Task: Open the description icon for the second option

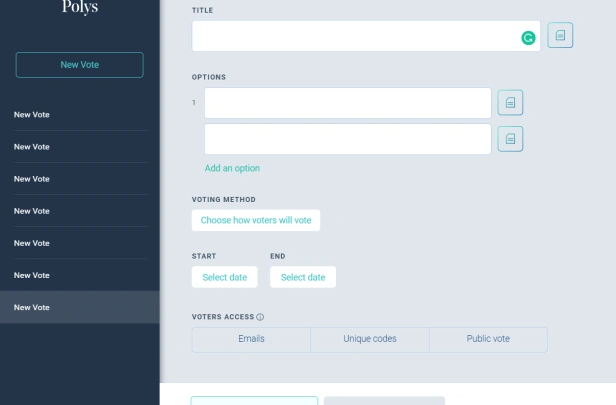Action: (x=510, y=139)
